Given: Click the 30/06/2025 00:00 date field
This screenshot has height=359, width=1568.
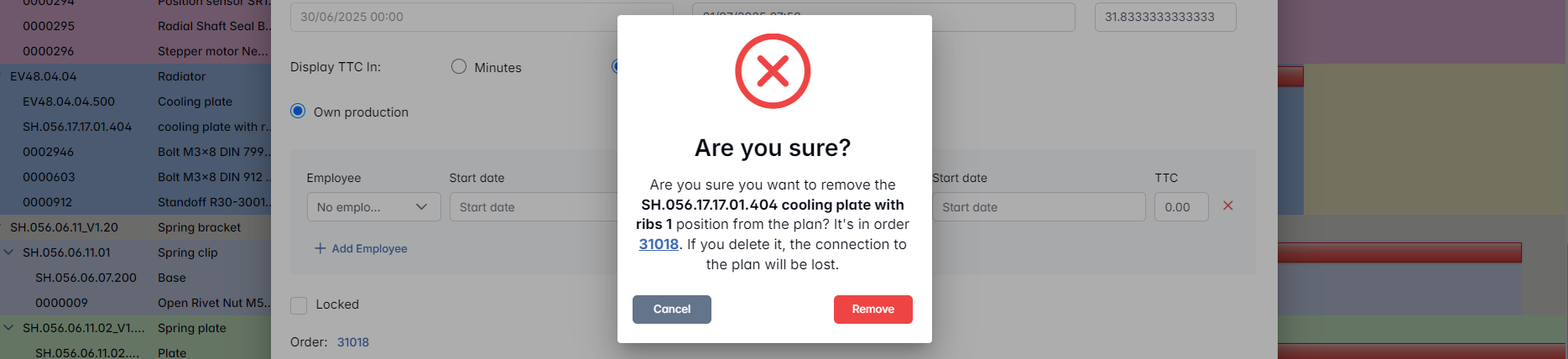Looking at the screenshot, I should pyautogui.click(x=480, y=17).
